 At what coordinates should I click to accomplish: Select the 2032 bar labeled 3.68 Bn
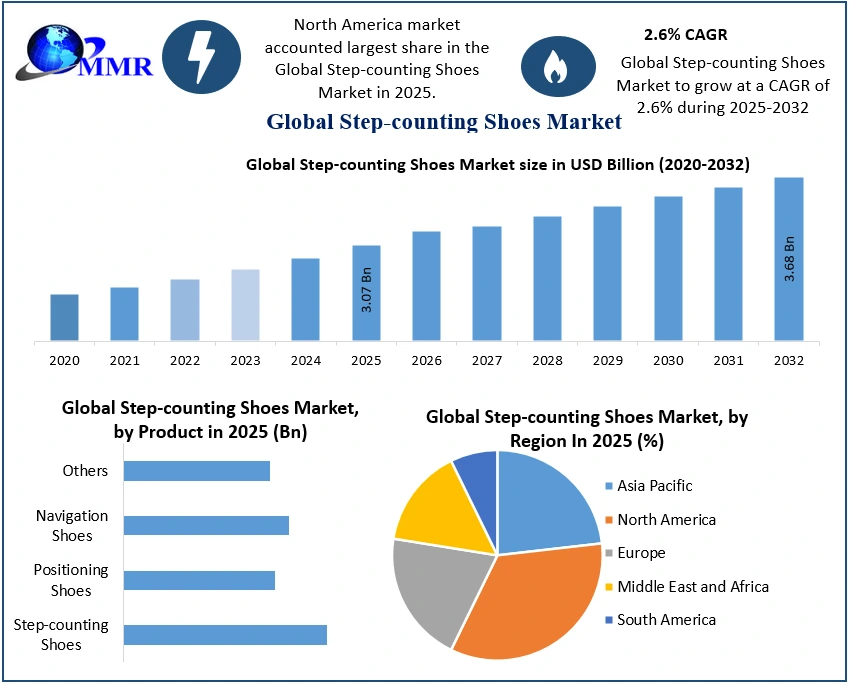tap(789, 259)
